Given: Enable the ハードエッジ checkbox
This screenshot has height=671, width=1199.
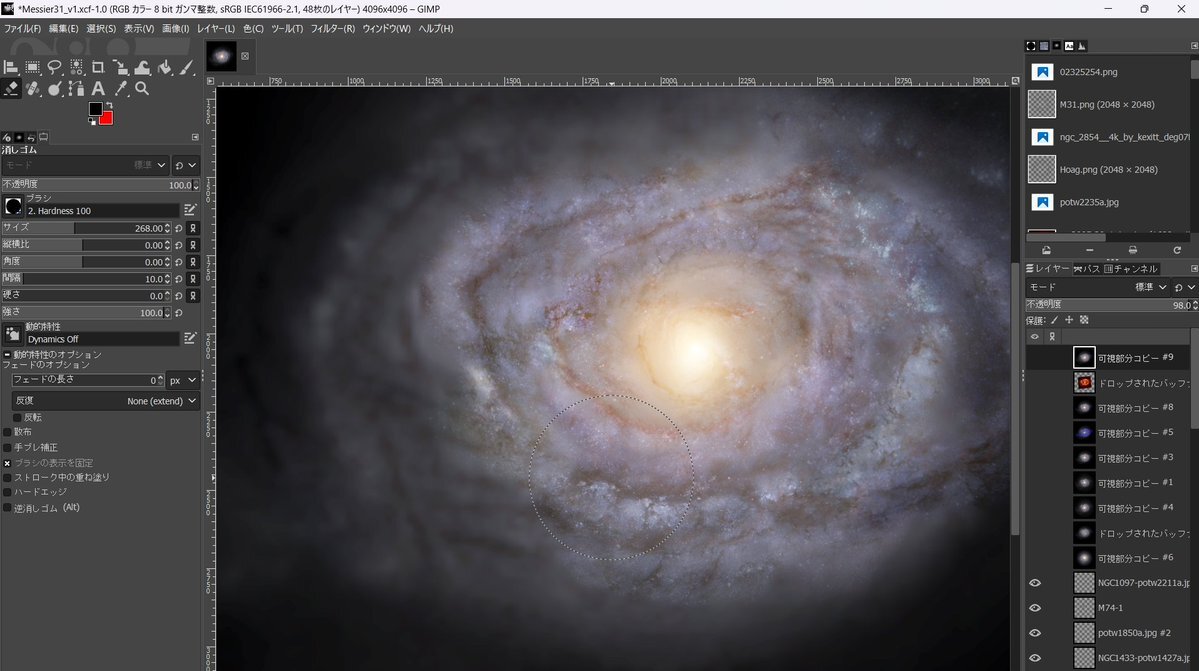Looking at the screenshot, I should coord(7,492).
